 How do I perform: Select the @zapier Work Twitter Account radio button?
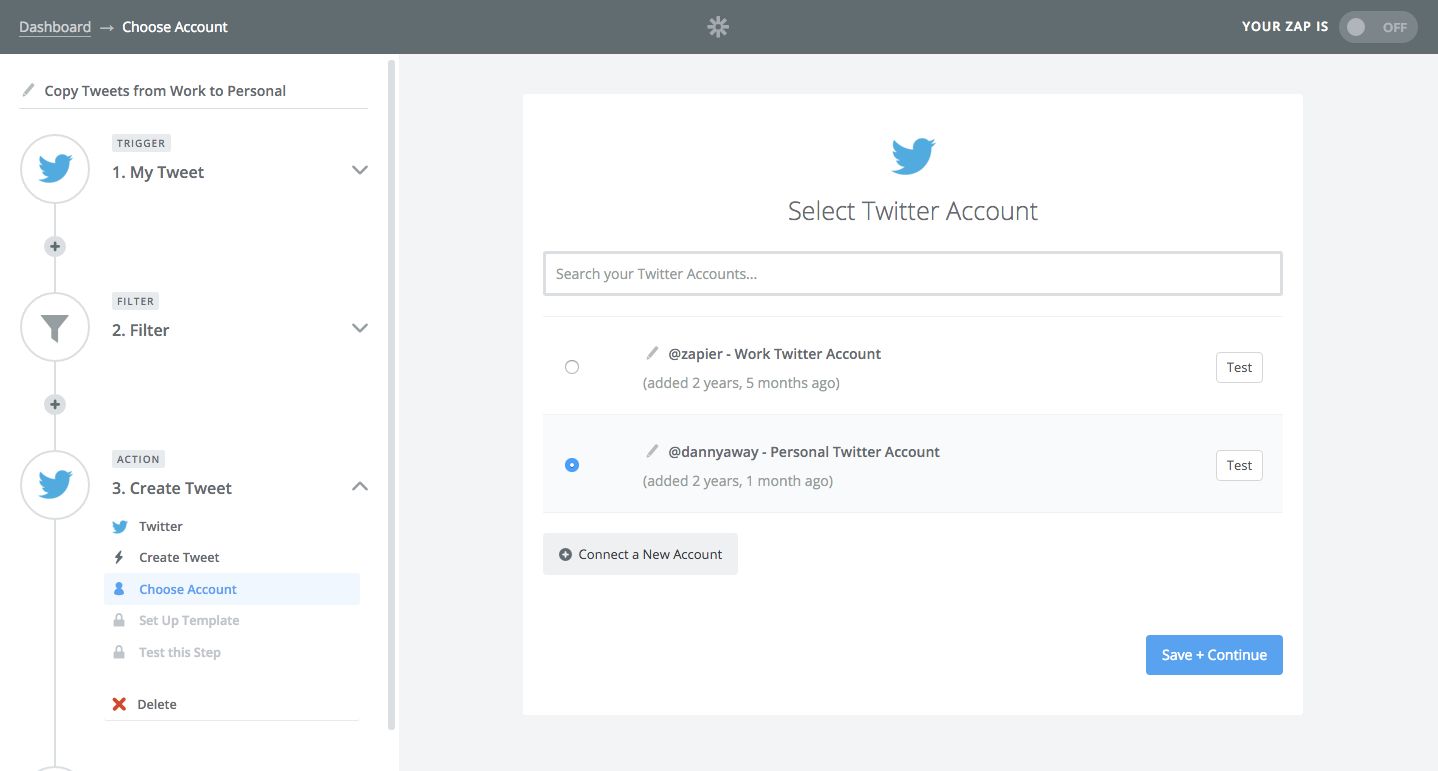572,367
